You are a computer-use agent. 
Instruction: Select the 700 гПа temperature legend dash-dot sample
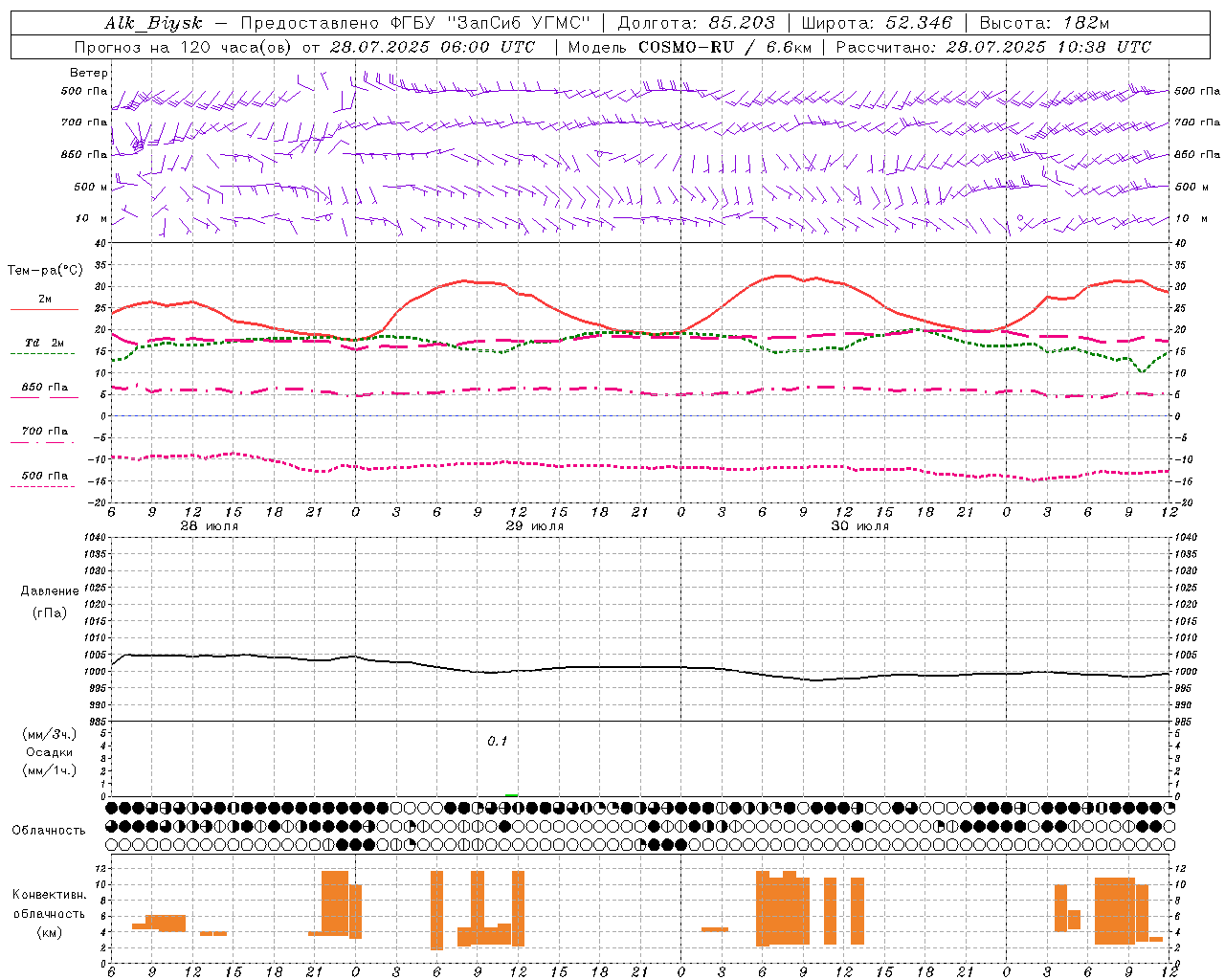pyautogui.click(x=42, y=442)
